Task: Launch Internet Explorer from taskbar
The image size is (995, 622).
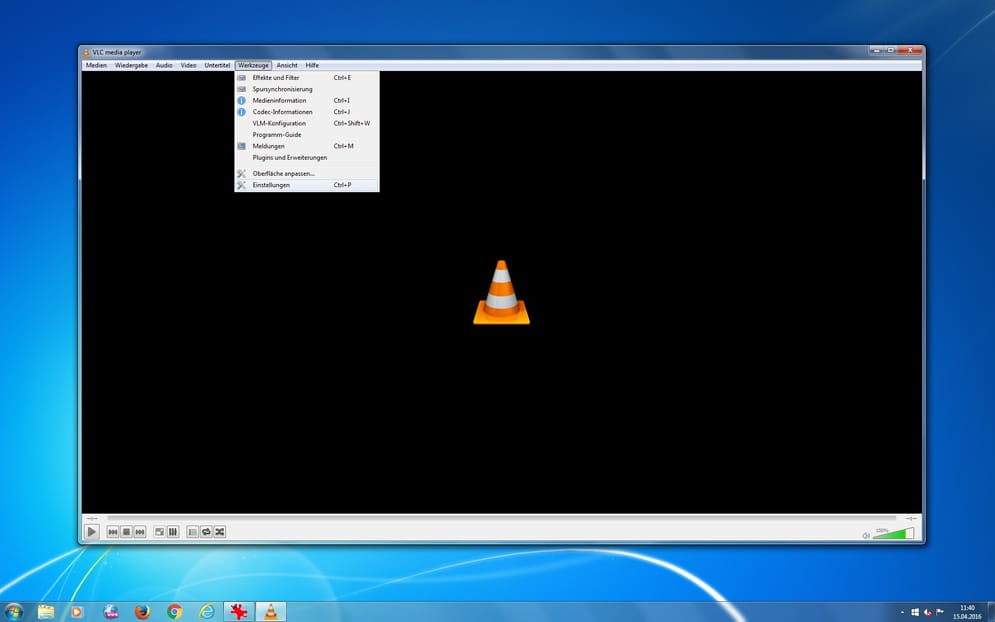Action: pos(207,612)
